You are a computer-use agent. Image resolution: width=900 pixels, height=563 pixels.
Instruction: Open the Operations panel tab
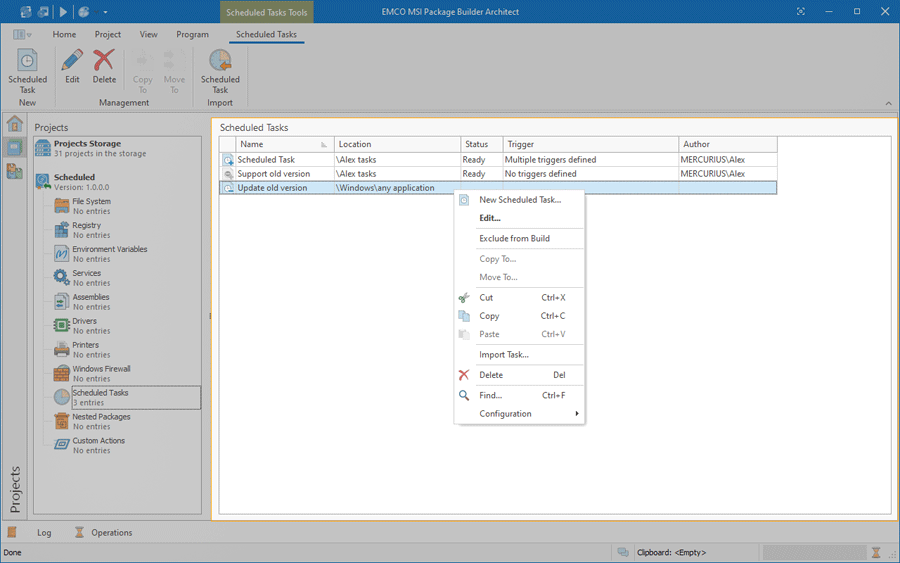[x=104, y=532]
